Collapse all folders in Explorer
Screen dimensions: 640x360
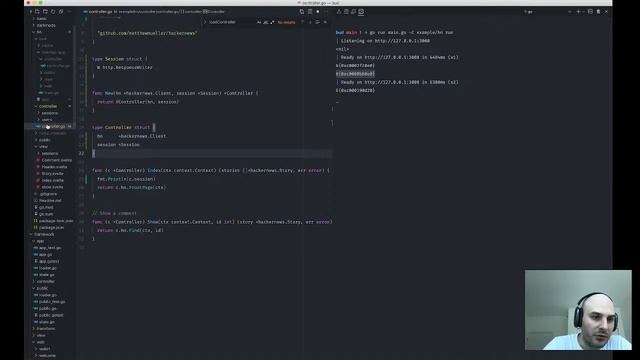pyautogui.click(x=61, y=11)
